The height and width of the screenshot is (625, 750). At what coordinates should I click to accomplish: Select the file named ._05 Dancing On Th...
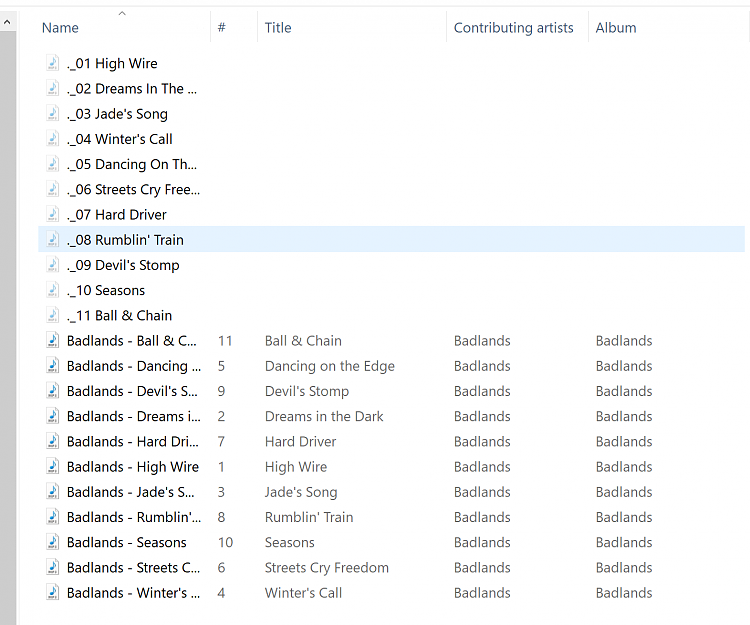coord(132,164)
